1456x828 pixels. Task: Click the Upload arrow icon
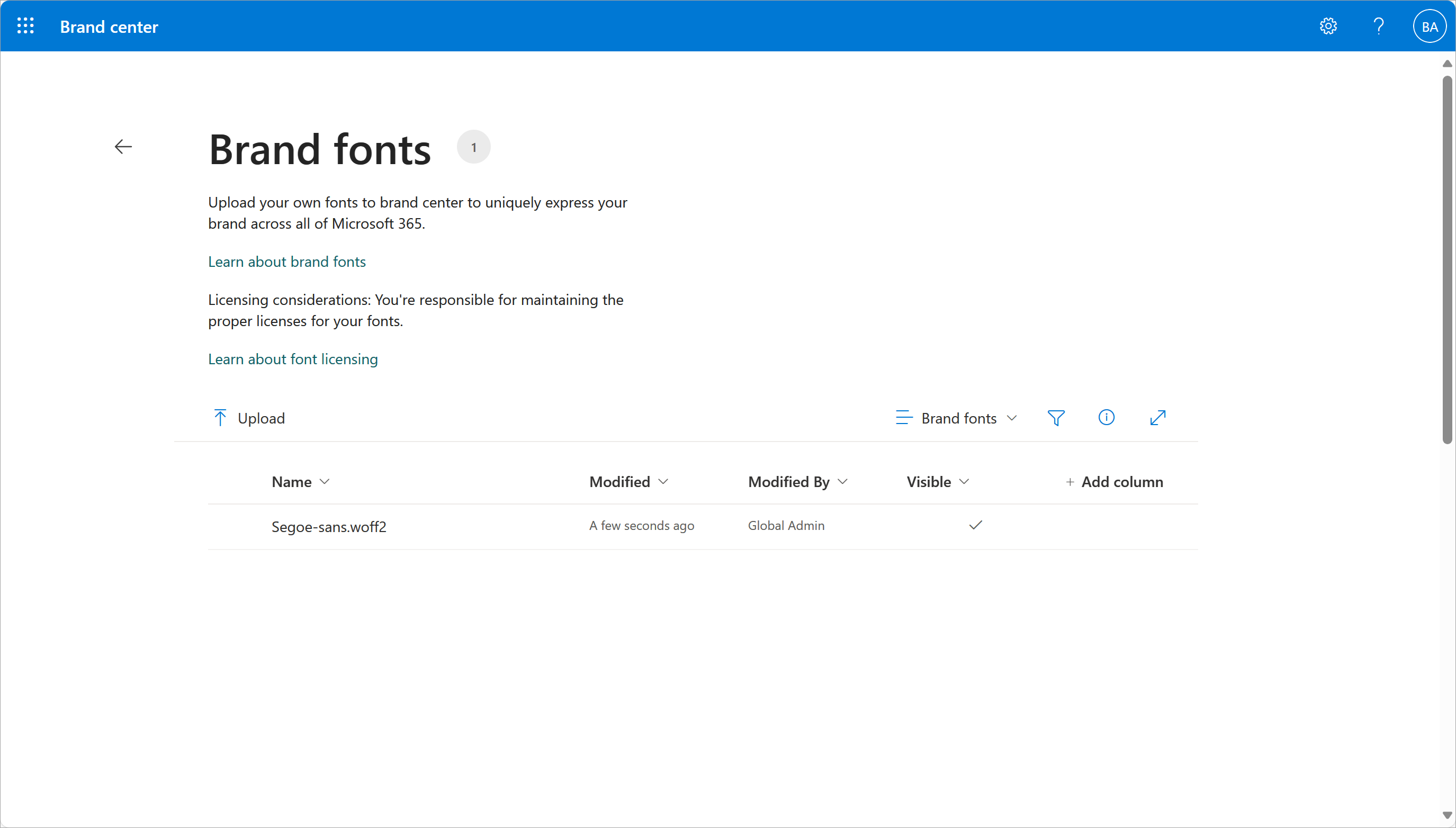coord(220,418)
